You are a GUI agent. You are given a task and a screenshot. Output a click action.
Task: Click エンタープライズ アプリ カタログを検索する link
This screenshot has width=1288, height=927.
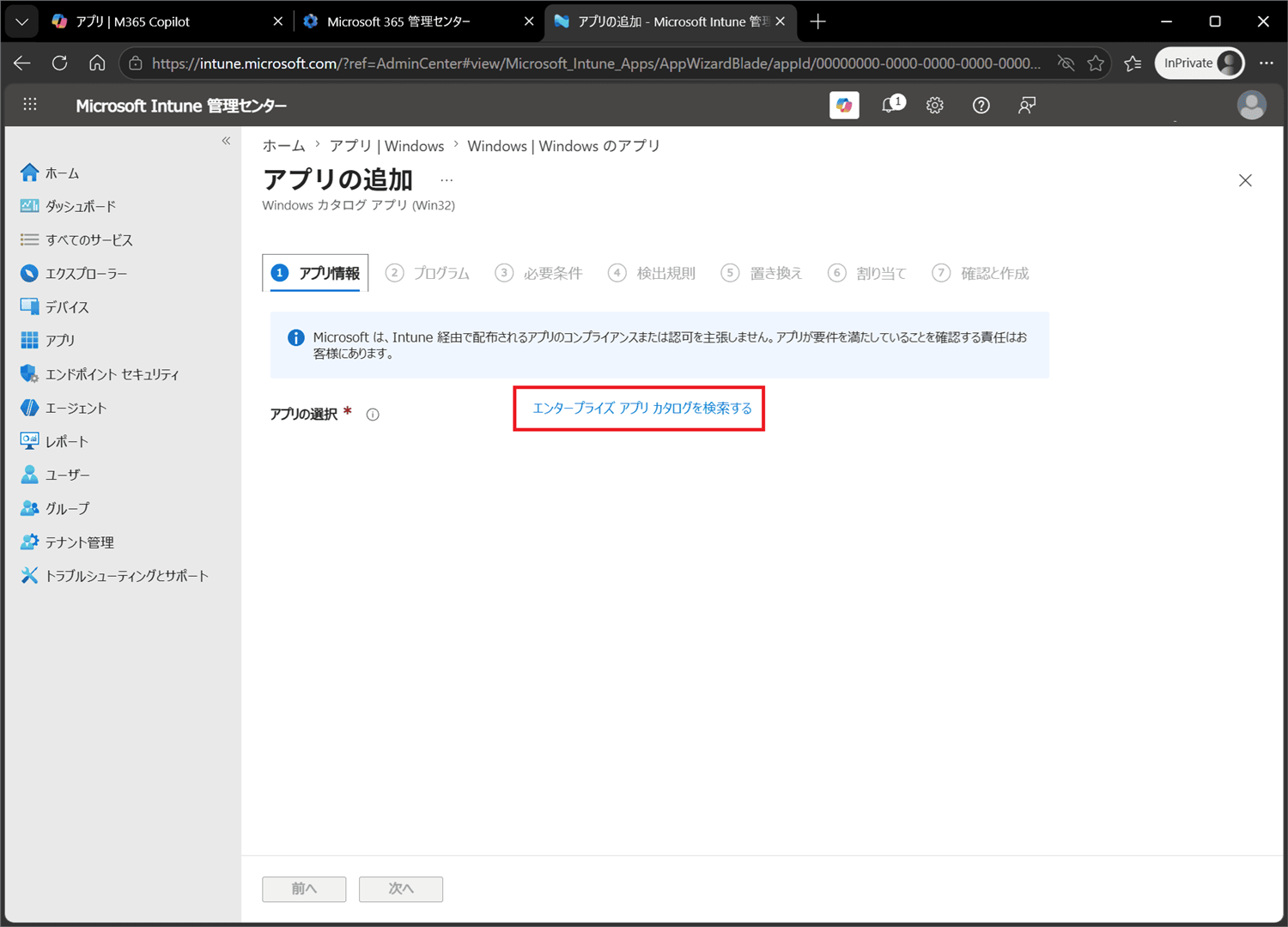pos(642,409)
